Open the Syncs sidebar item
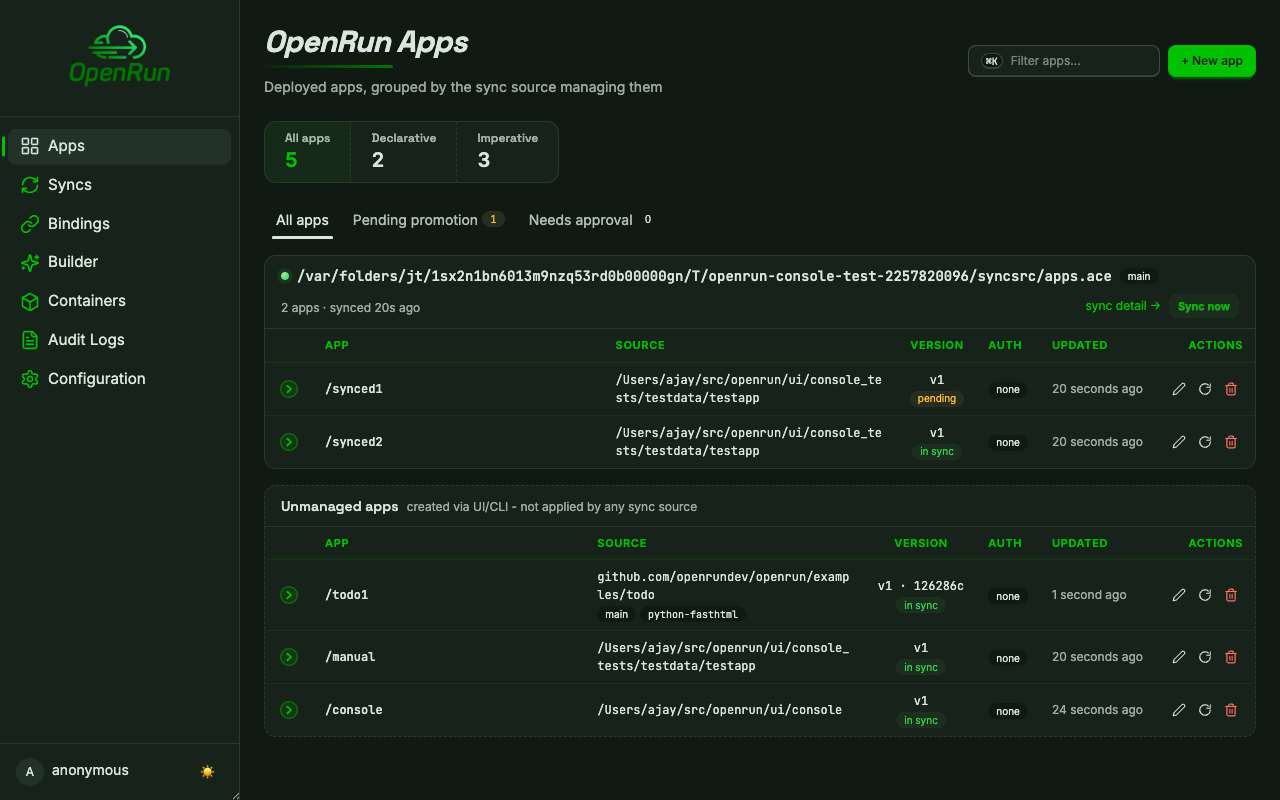This screenshot has height=800, width=1280. pos(119,185)
